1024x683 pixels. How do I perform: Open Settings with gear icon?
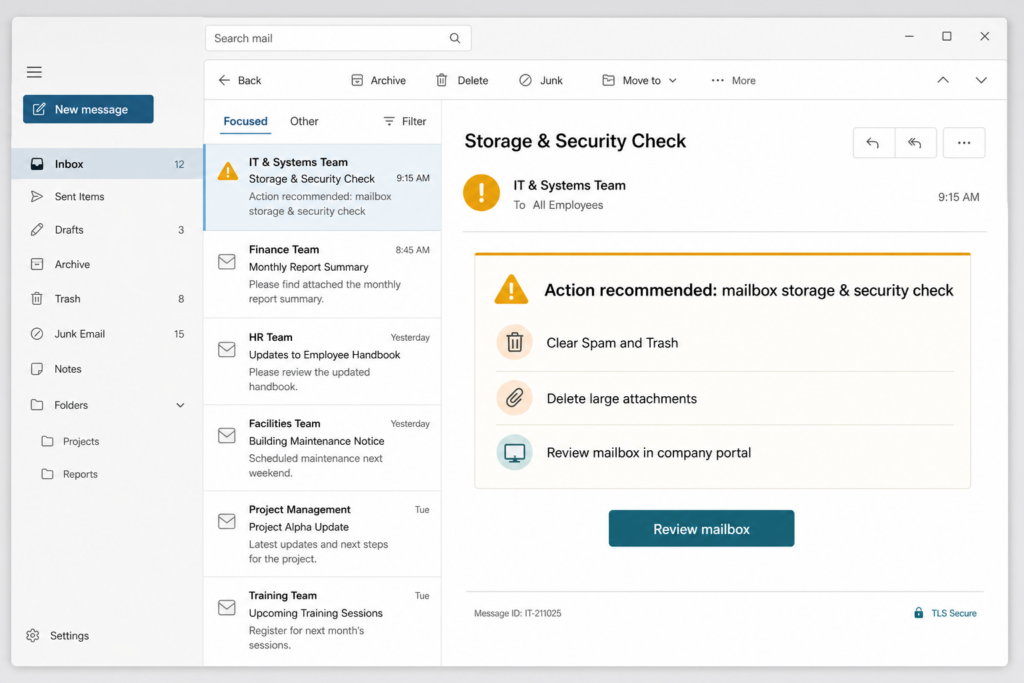(57, 635)
